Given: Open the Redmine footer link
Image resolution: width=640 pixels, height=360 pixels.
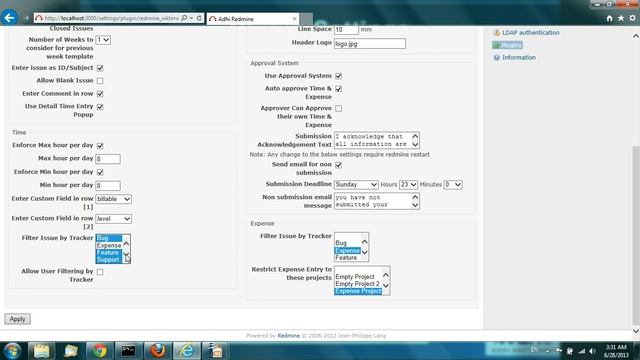Looking at the screenshot, I should tap(289, 336).
